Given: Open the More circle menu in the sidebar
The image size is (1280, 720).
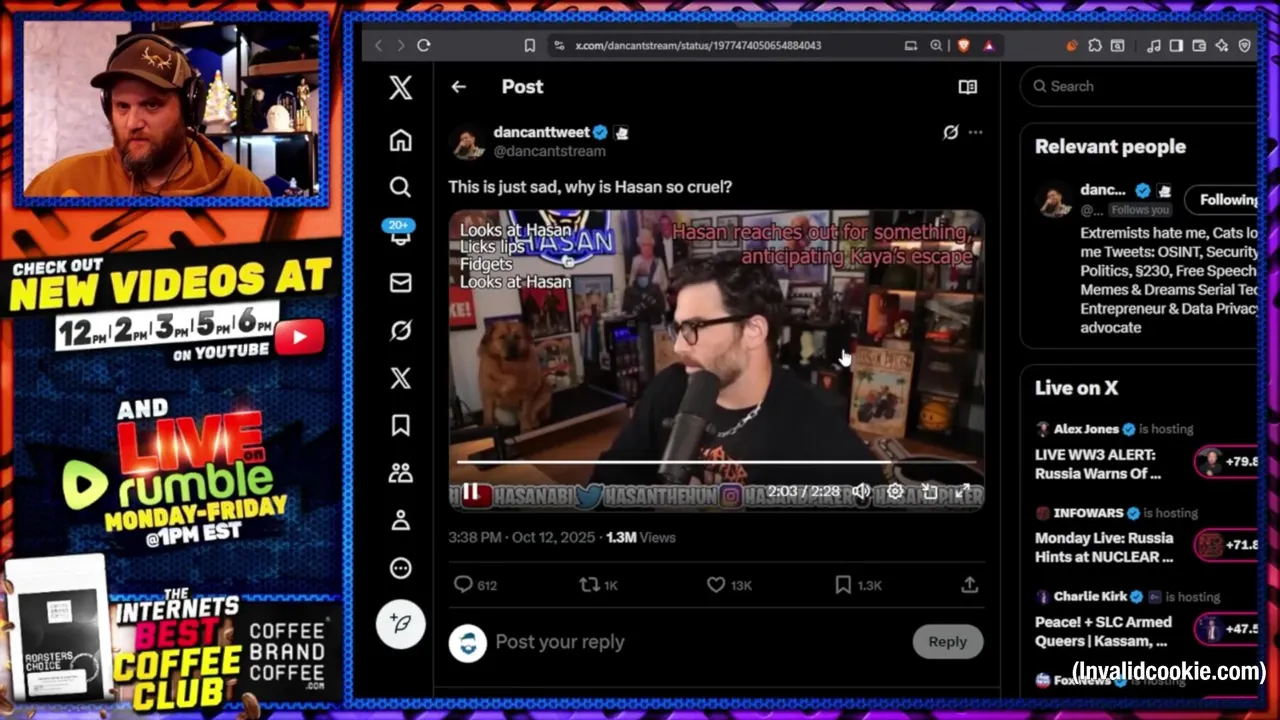Looking at the screenshot, I should (x=401, y=568).
